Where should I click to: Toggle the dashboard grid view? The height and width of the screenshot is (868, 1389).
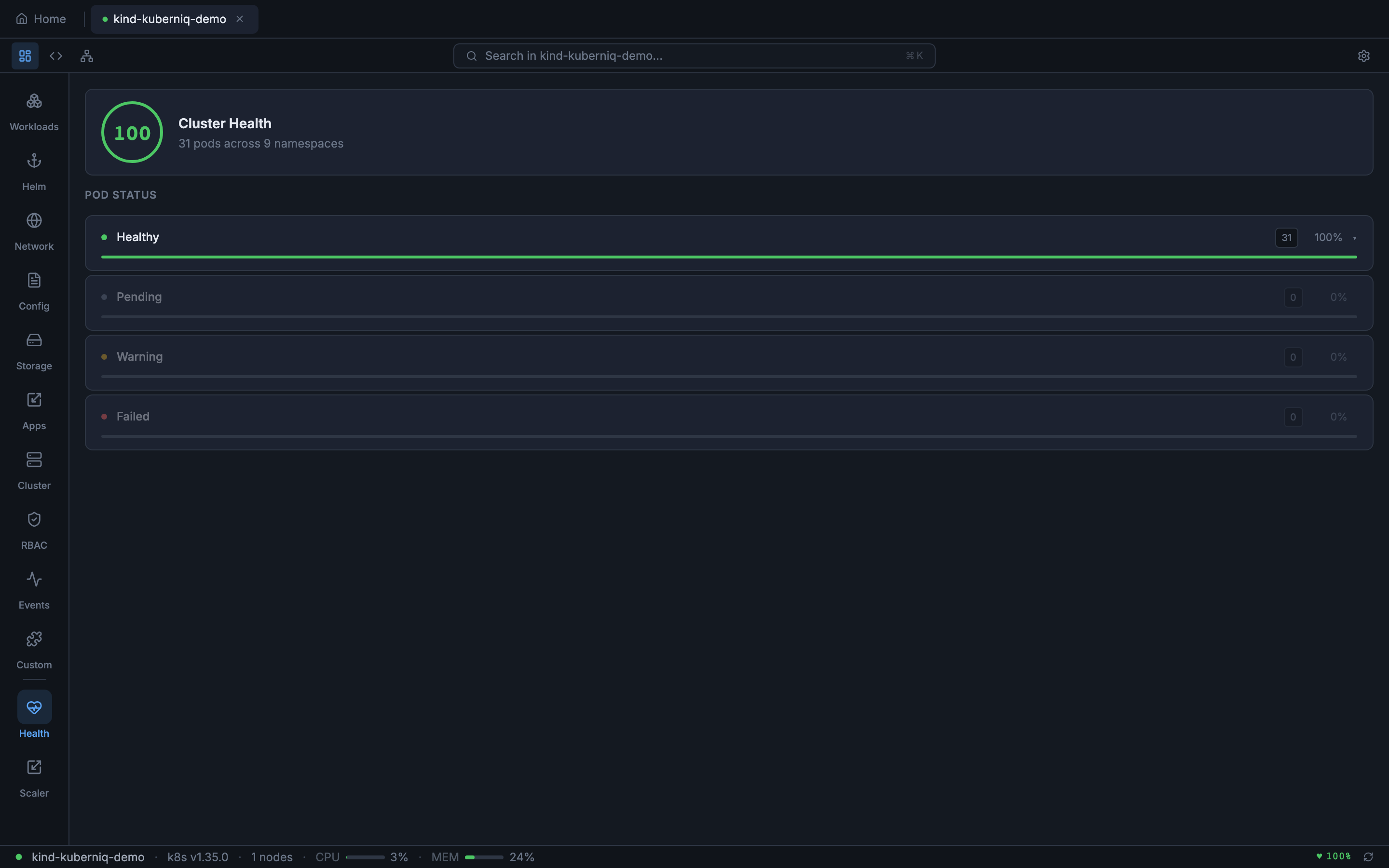click(25, 55)
